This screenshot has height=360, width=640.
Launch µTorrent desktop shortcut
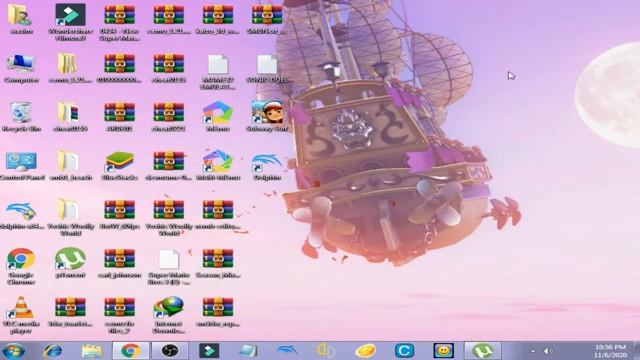pos(70,263)
